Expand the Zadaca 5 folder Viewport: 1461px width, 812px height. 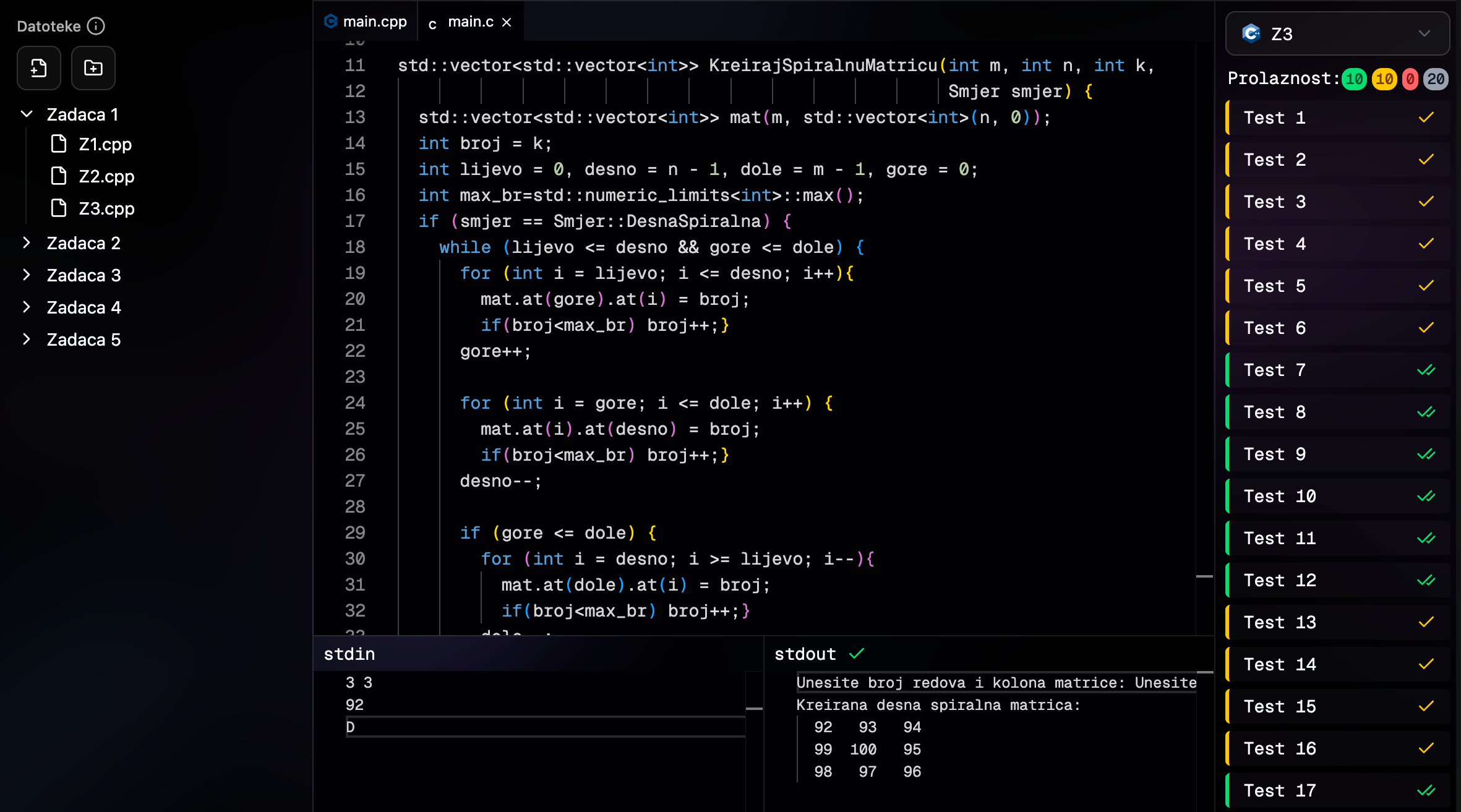27,340
